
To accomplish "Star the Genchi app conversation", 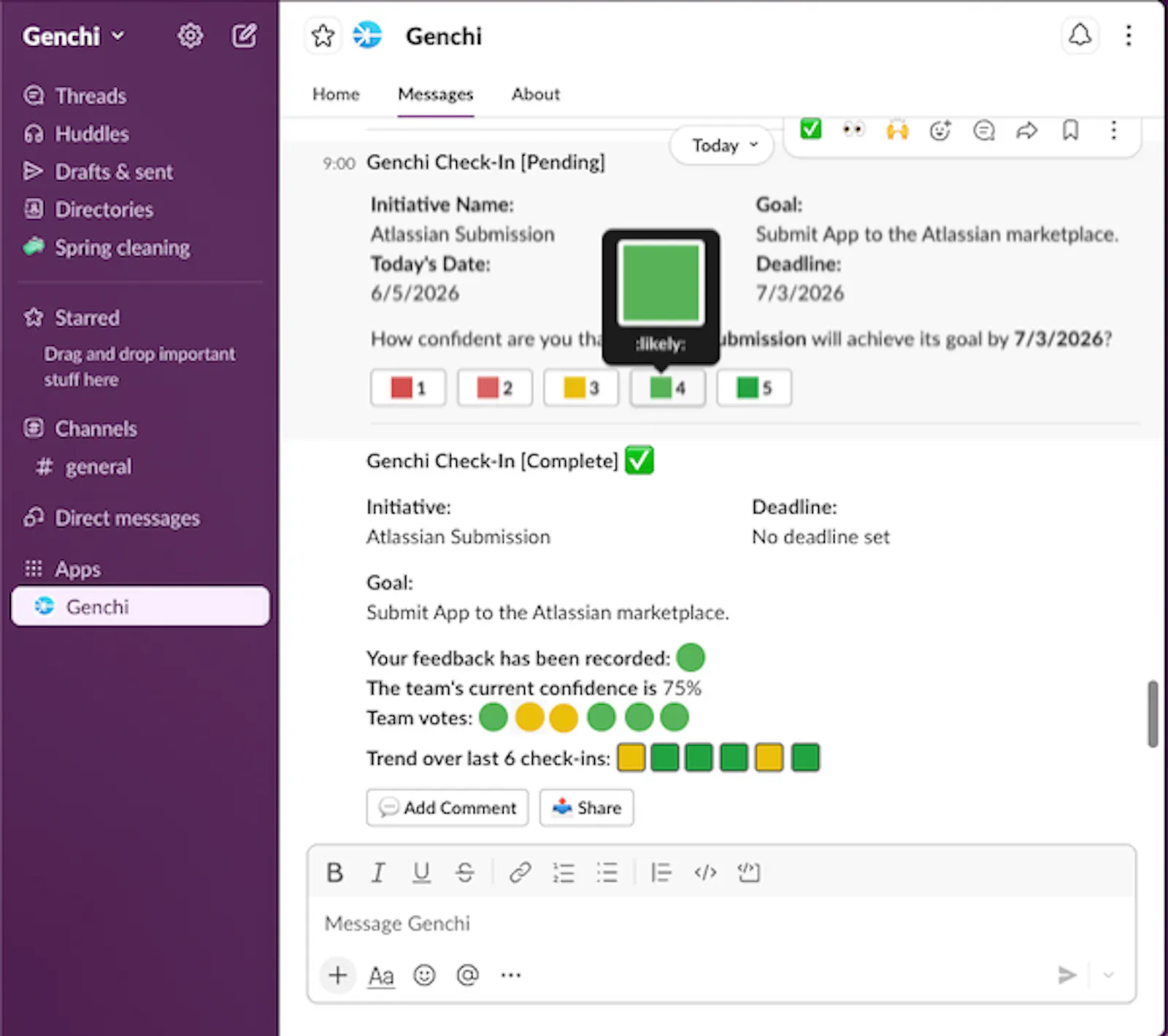I will click(323, 35).
